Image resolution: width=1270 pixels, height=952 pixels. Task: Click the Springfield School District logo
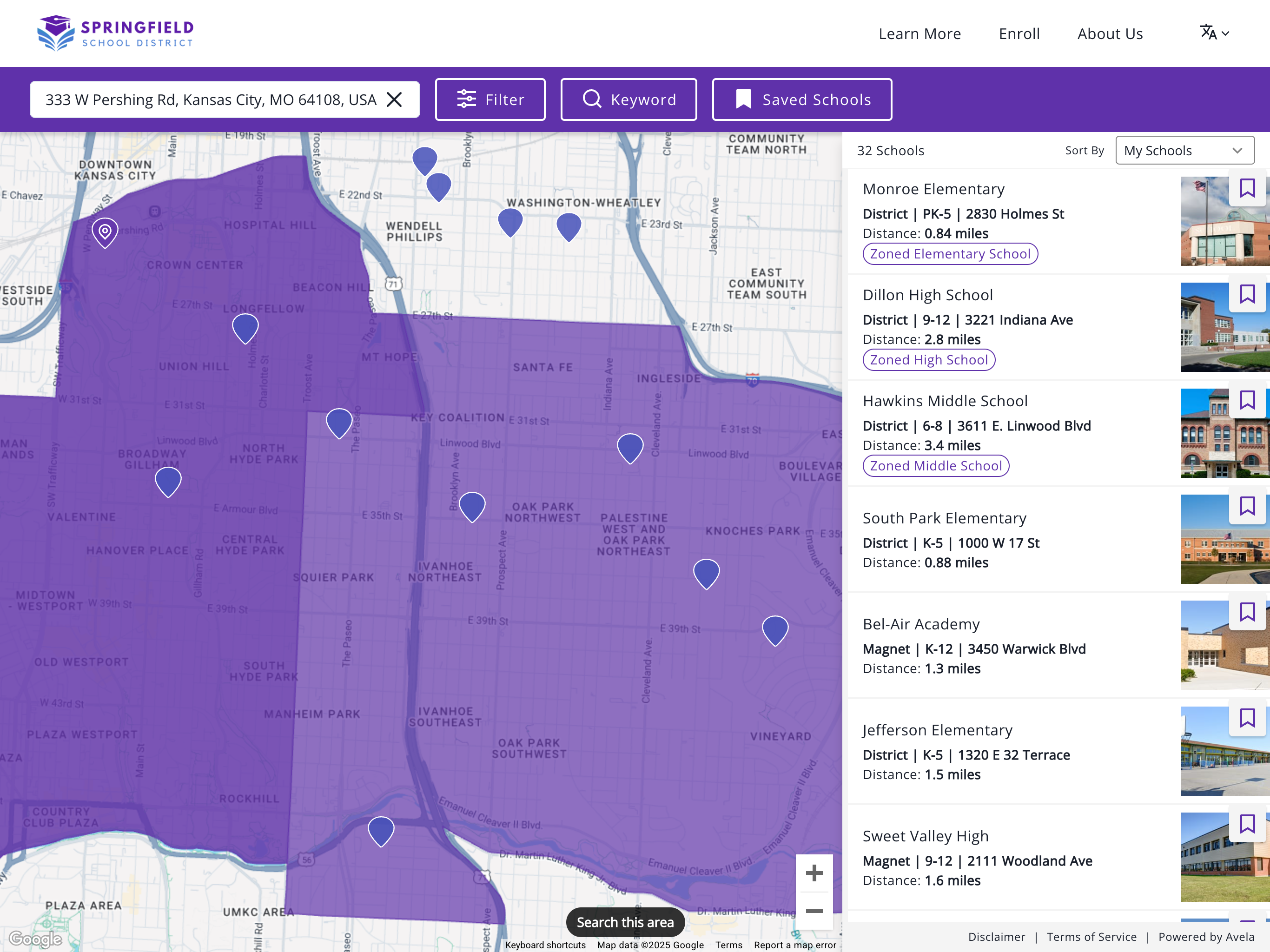[115, 33]
